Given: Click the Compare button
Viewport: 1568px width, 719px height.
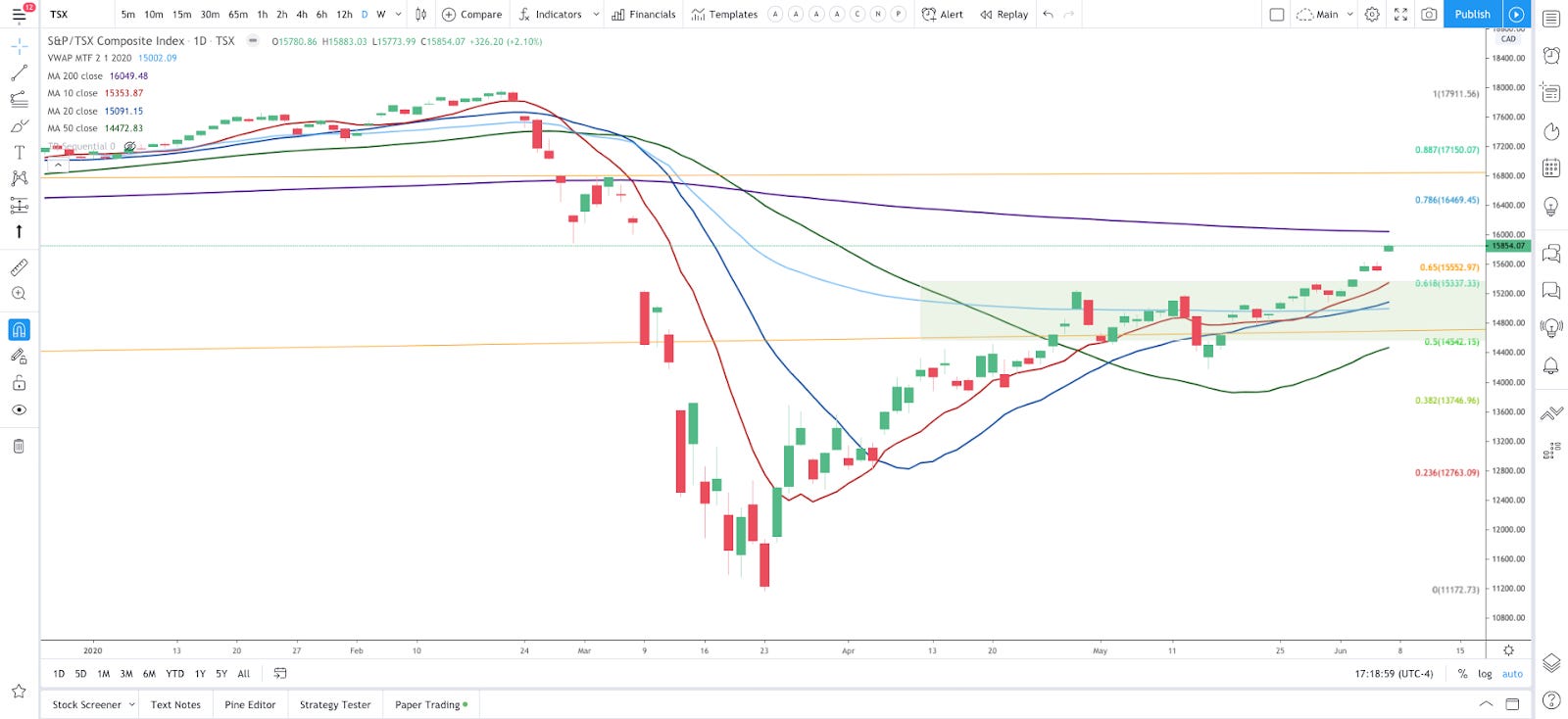Looking at the screenshot, I should [x=471, y=15].
